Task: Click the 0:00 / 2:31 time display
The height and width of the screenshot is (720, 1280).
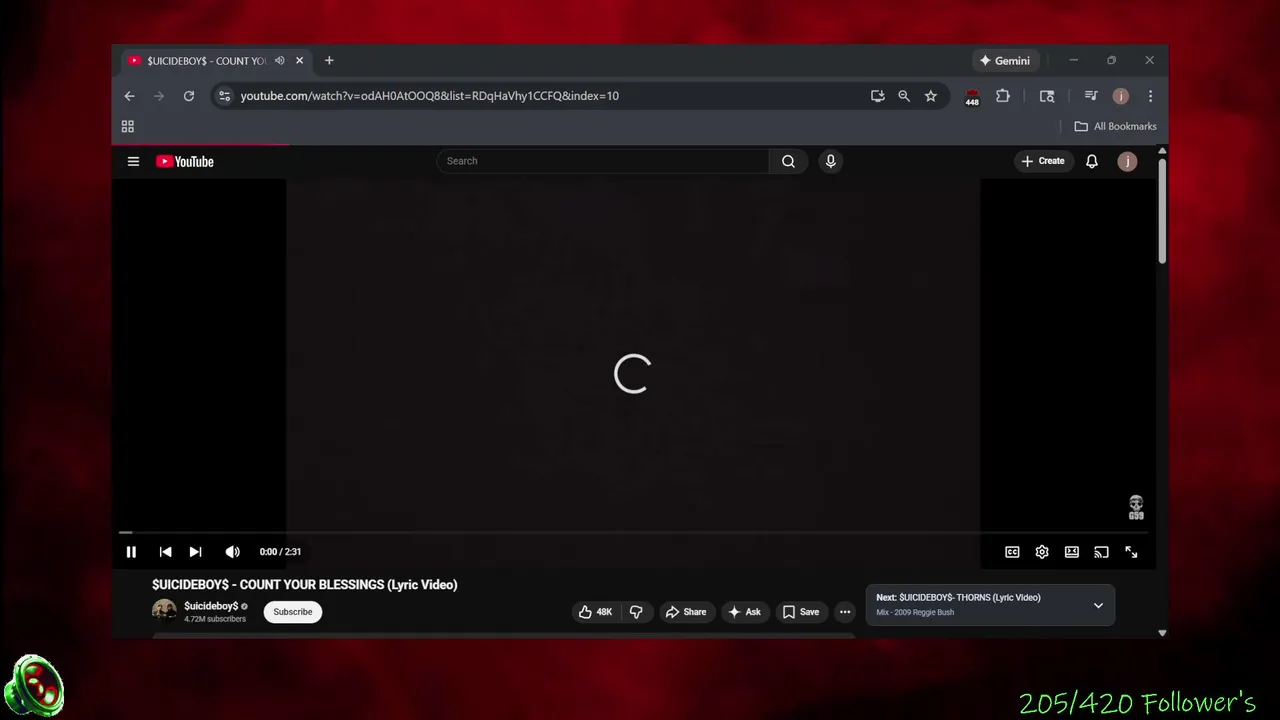Action: pos(280,552)
